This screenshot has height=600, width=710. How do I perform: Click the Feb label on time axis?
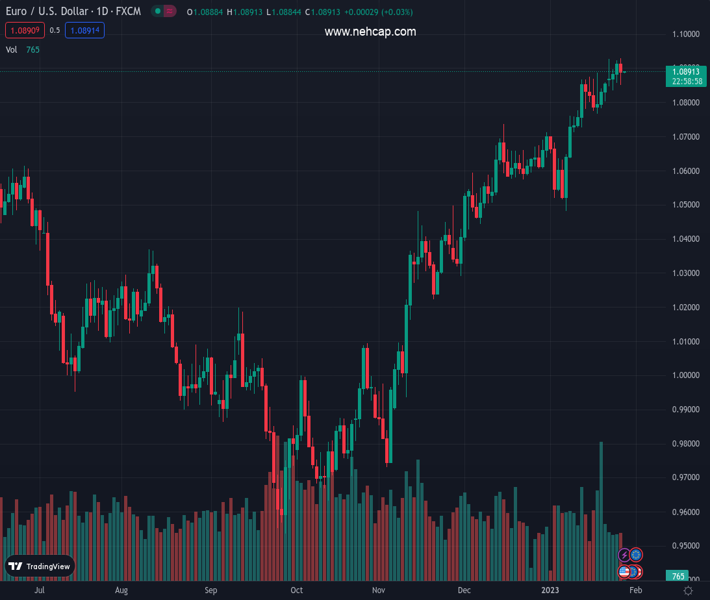635,591
